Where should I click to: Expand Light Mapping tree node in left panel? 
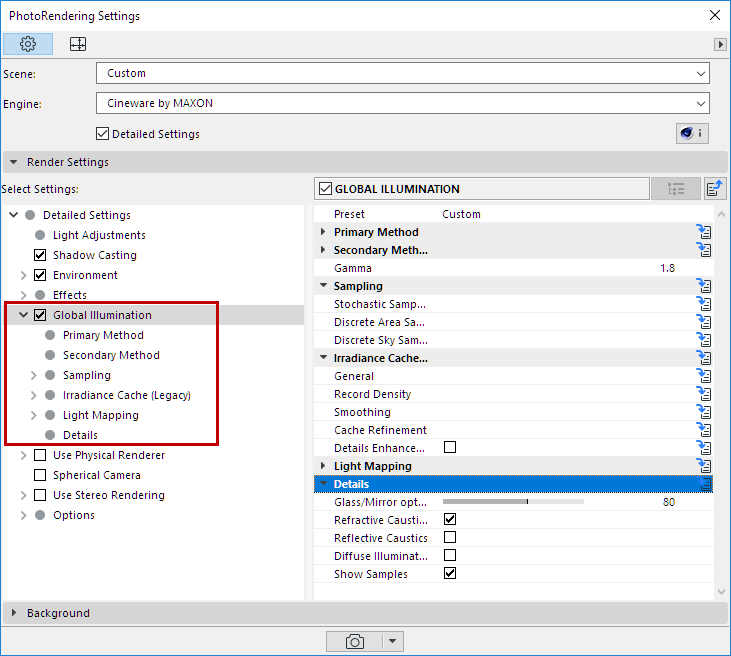click(33, 415)
